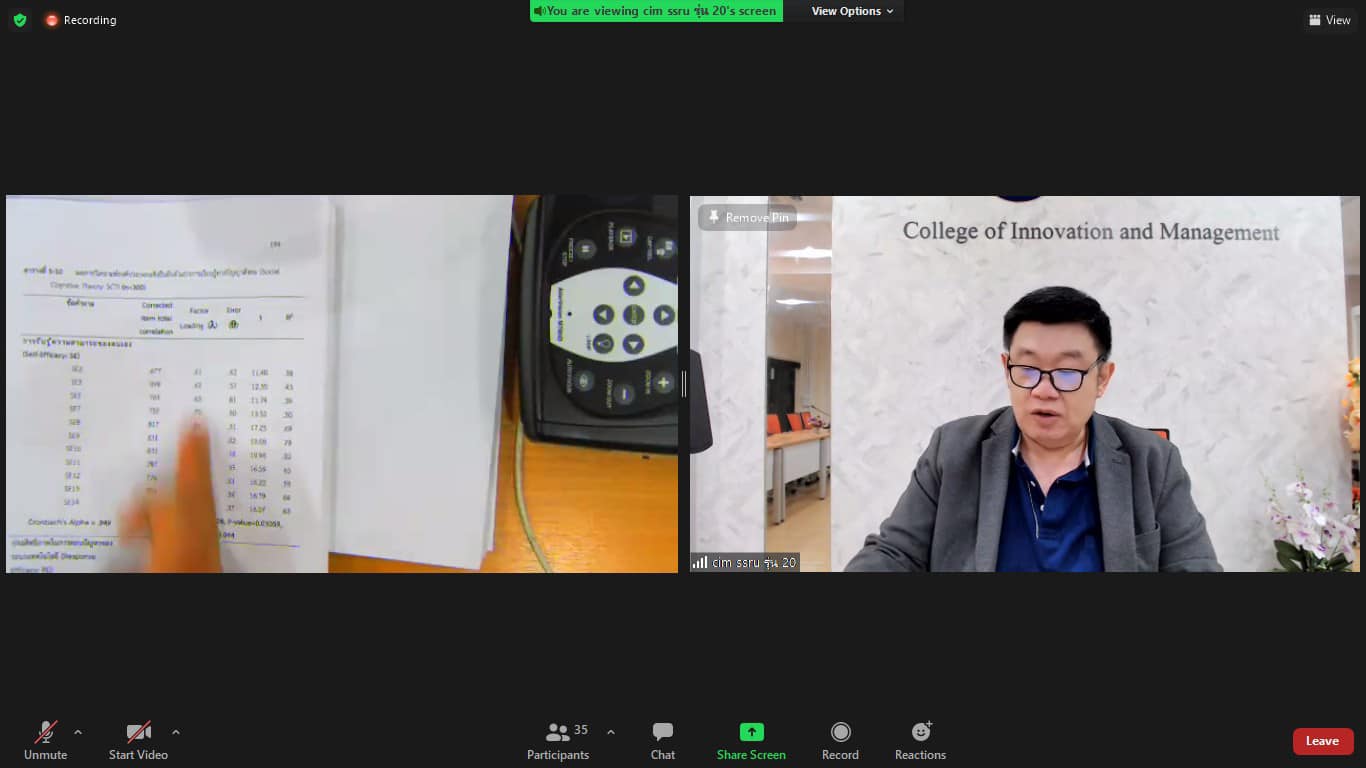Viewport: 1366px width, 768px height.
Task: Open the Chat panel
Action: pyautogui.click(x=662, y=741)
